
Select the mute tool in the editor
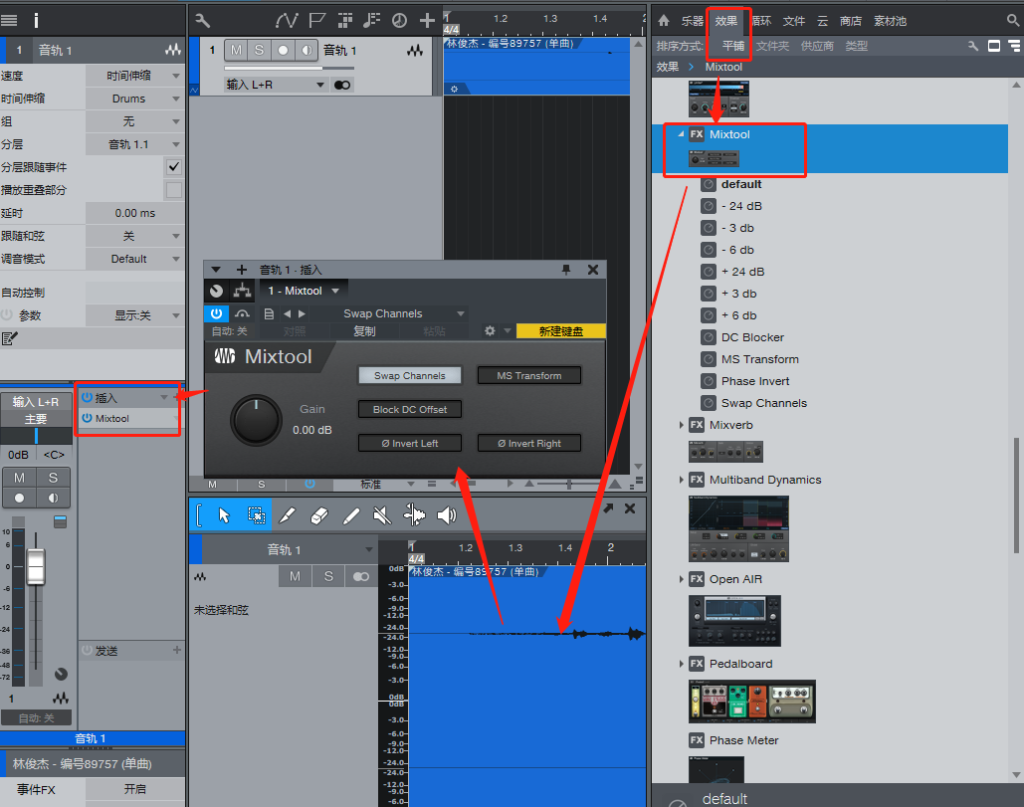click(x=382, y=515)
